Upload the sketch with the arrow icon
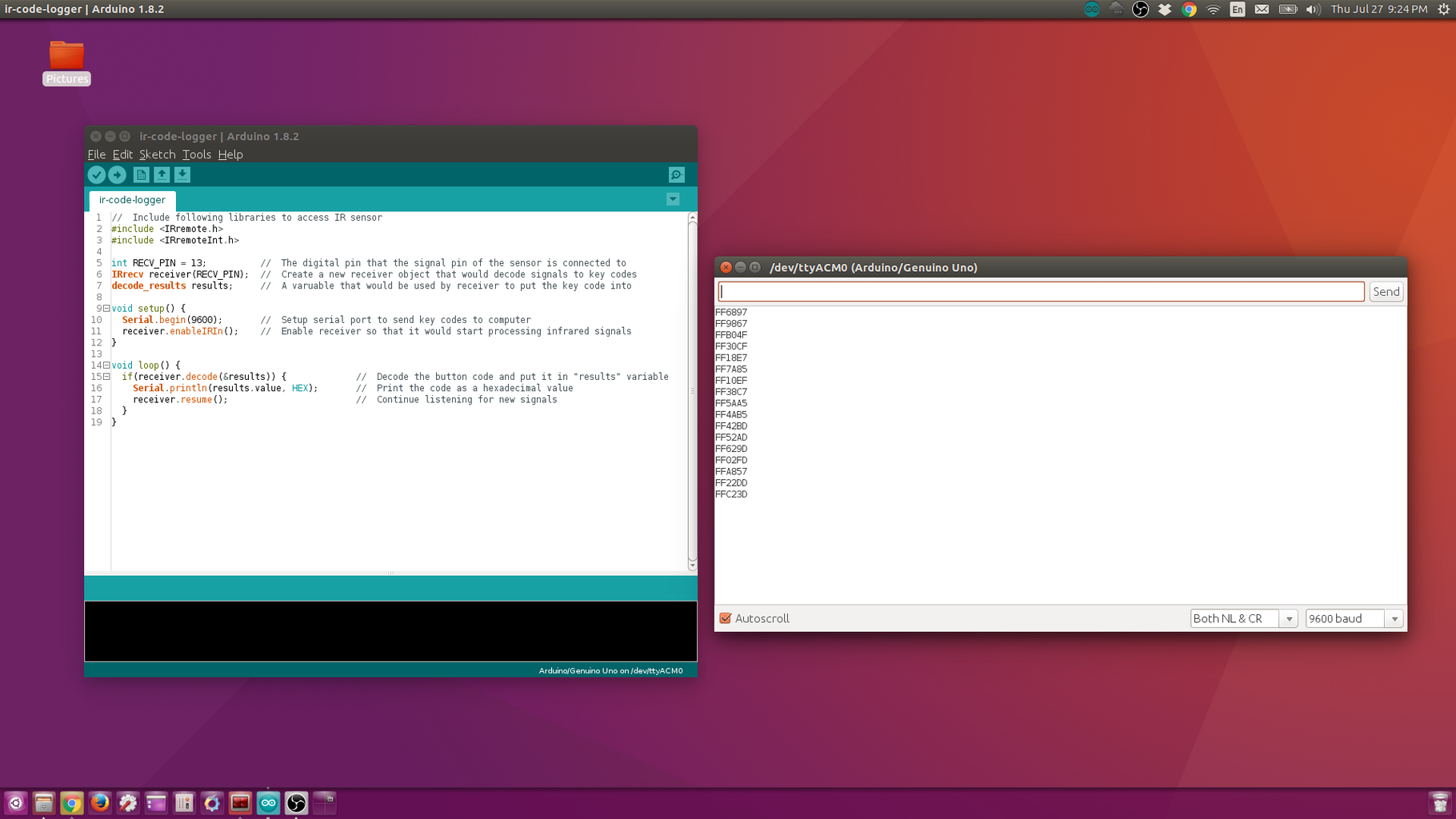Image resolution: width=1456 pixels, height=819 pixels. 117,174
